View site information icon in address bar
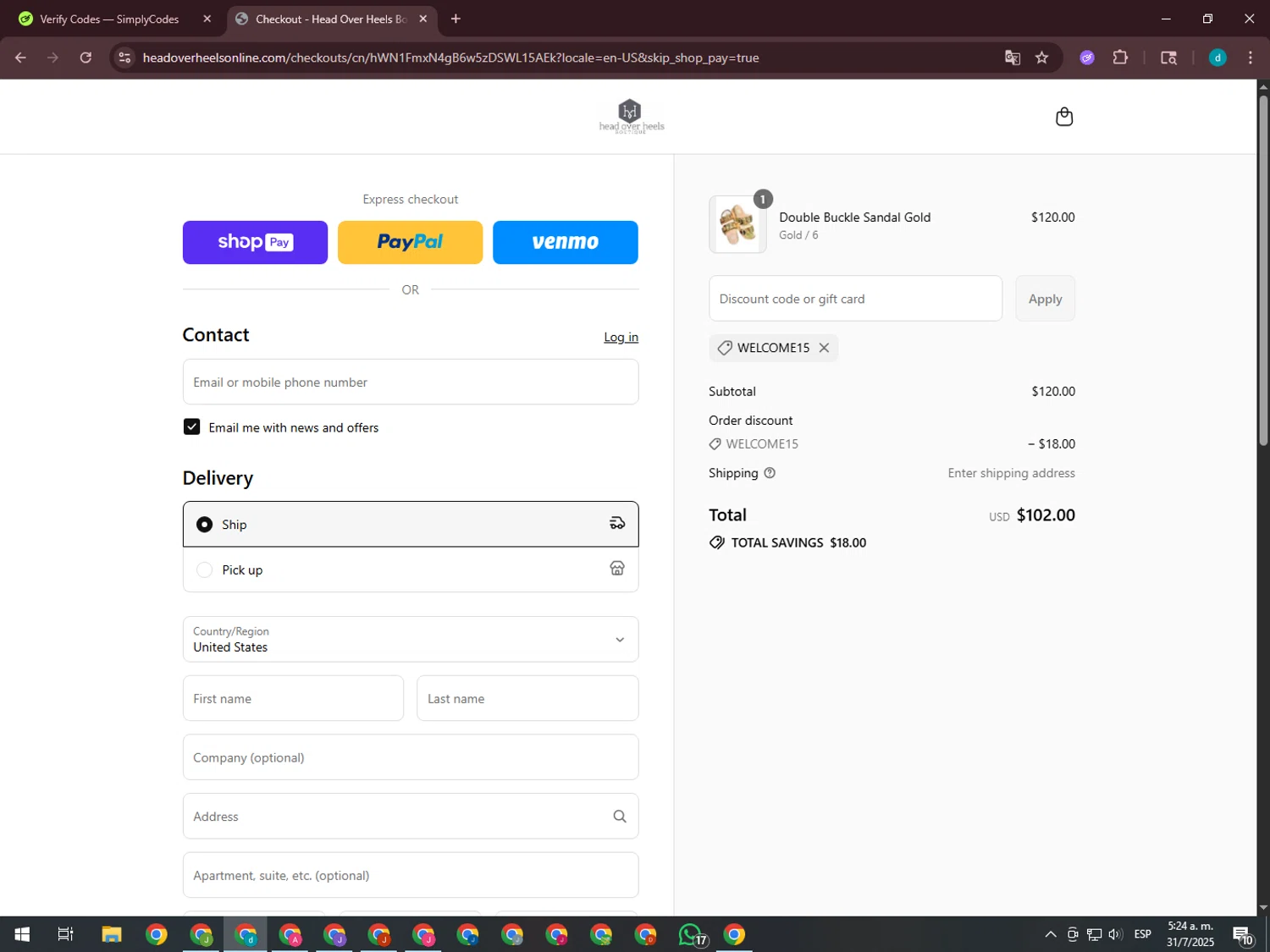The width and height of the screenshot is (1270, 952). (x=124, y=58)
